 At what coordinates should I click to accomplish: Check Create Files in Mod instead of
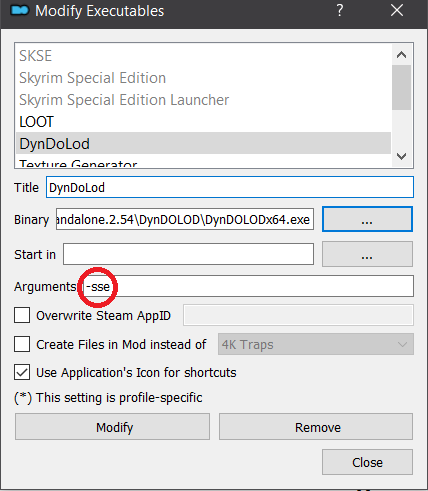(x=22, y=344)
